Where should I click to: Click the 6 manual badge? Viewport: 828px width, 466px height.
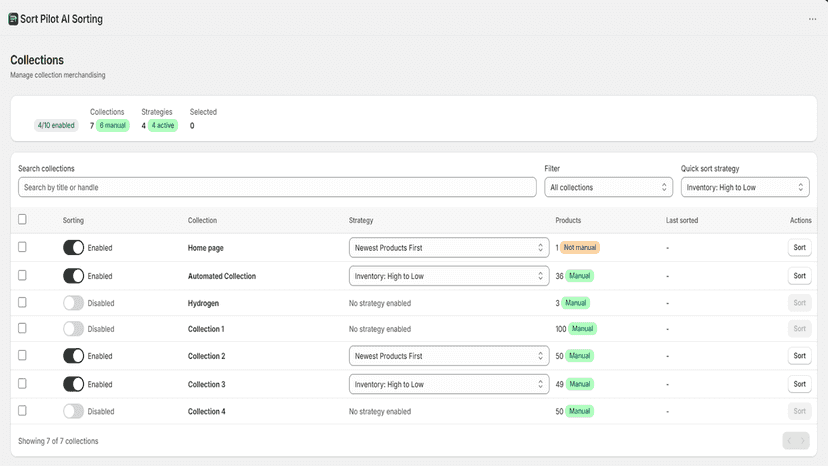112,125
